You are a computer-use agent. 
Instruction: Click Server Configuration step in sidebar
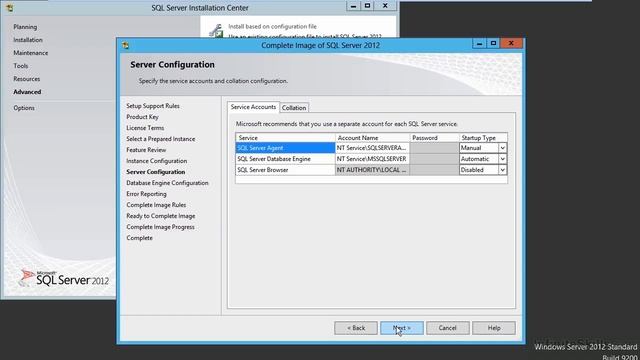(x=156, y=172)
